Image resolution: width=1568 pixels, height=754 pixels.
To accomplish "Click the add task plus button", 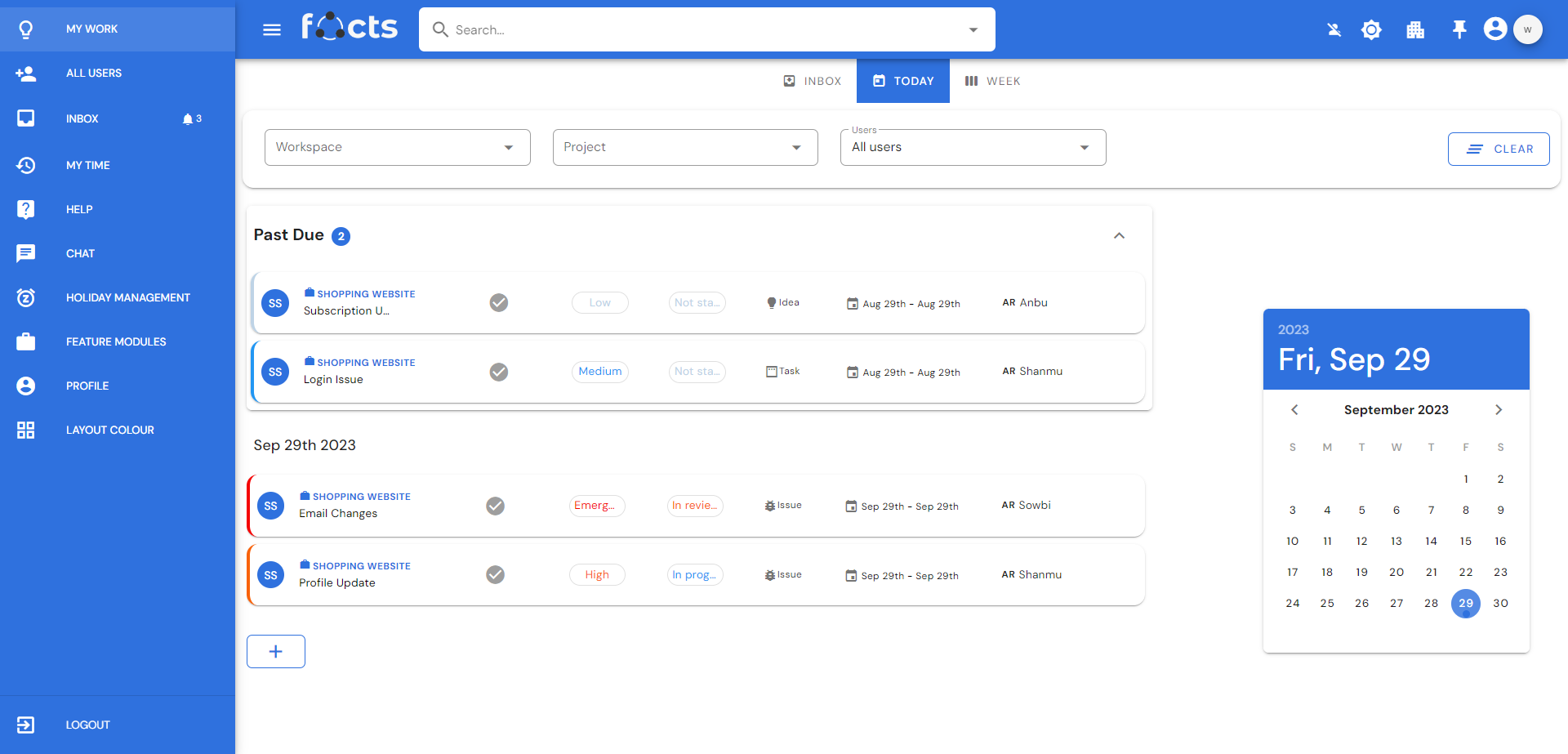I will point(276,651).
